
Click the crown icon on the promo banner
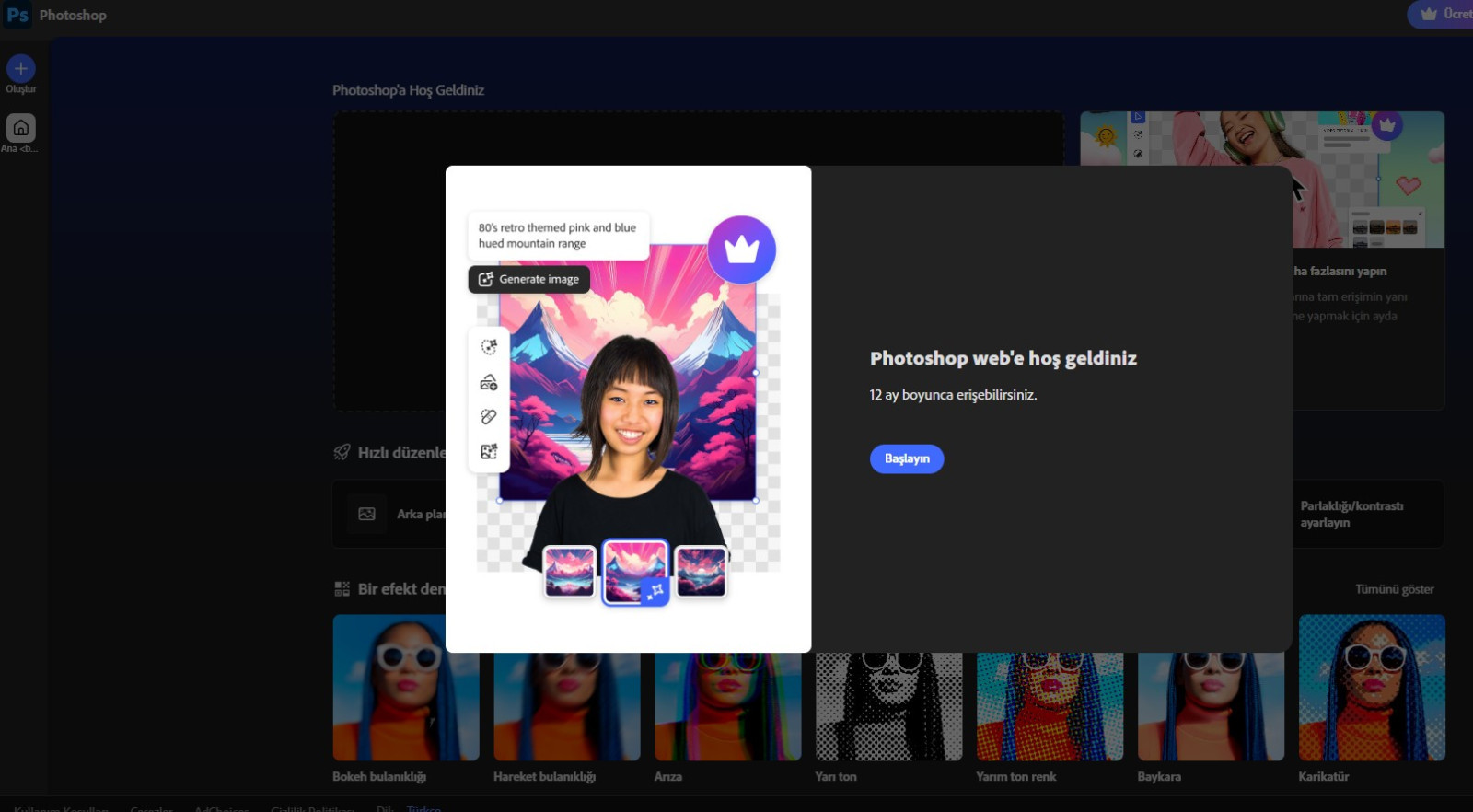click(1386, 124)
